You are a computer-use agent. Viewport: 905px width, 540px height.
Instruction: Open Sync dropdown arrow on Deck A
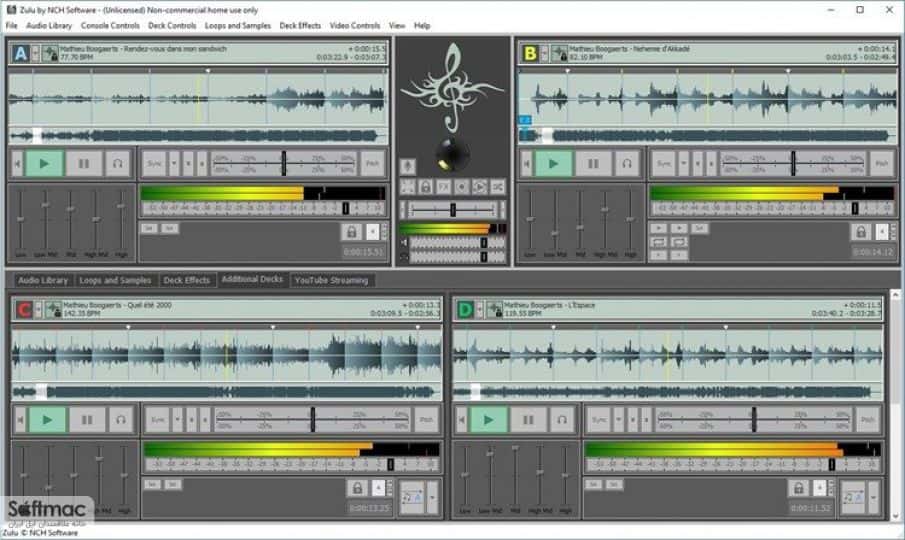point(174,164)
